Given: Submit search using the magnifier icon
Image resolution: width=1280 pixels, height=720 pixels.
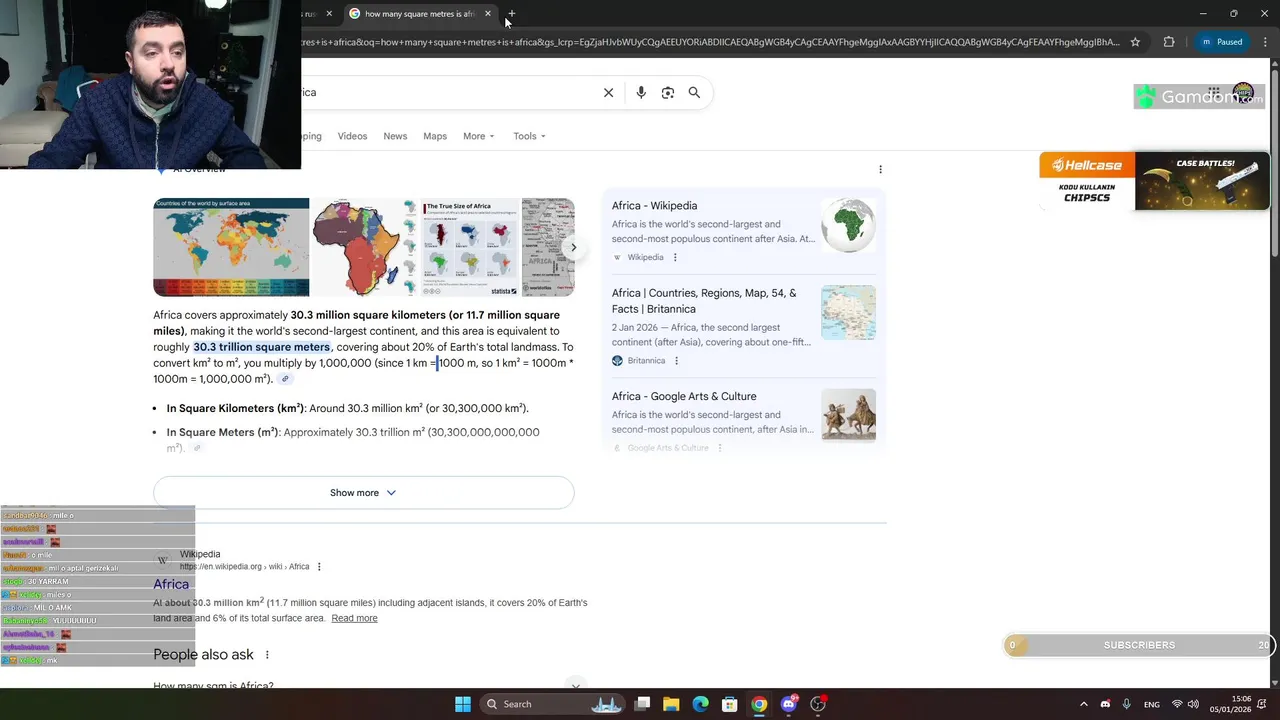Looking at the screenshot, I should click(x=694, y=92).
